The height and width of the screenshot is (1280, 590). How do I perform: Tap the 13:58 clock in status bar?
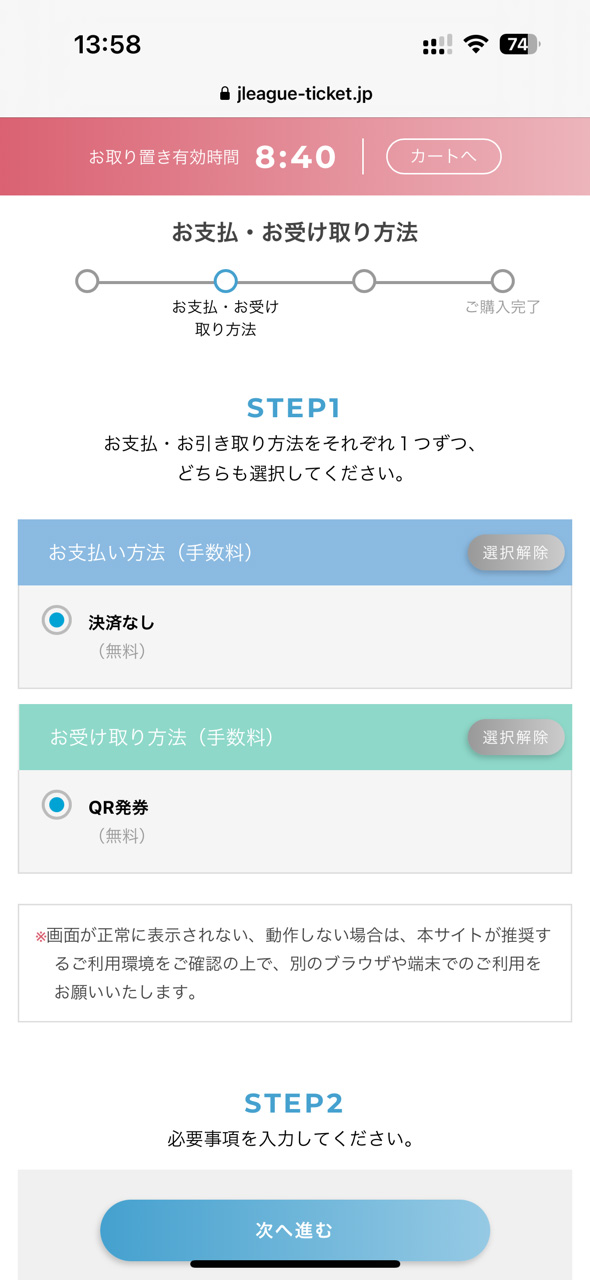107,44
